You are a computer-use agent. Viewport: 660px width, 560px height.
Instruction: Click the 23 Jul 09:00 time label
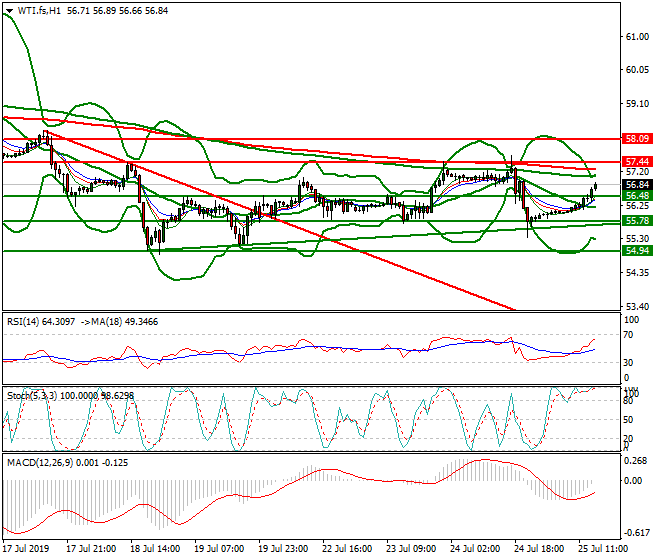(411, 549)
